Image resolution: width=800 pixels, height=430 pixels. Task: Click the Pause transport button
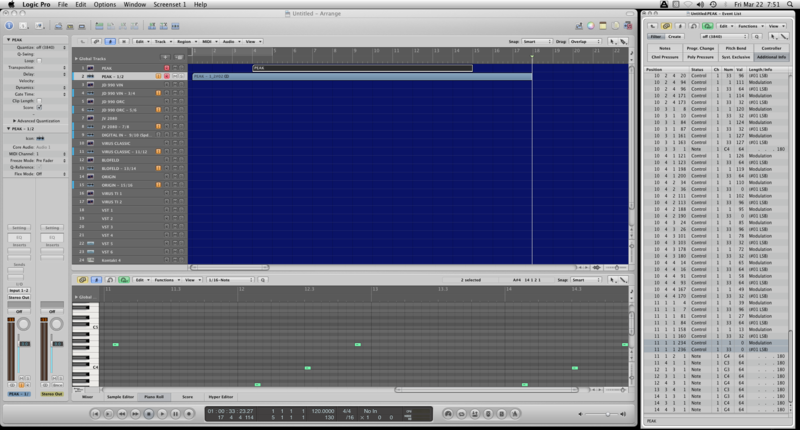(175, 414)
